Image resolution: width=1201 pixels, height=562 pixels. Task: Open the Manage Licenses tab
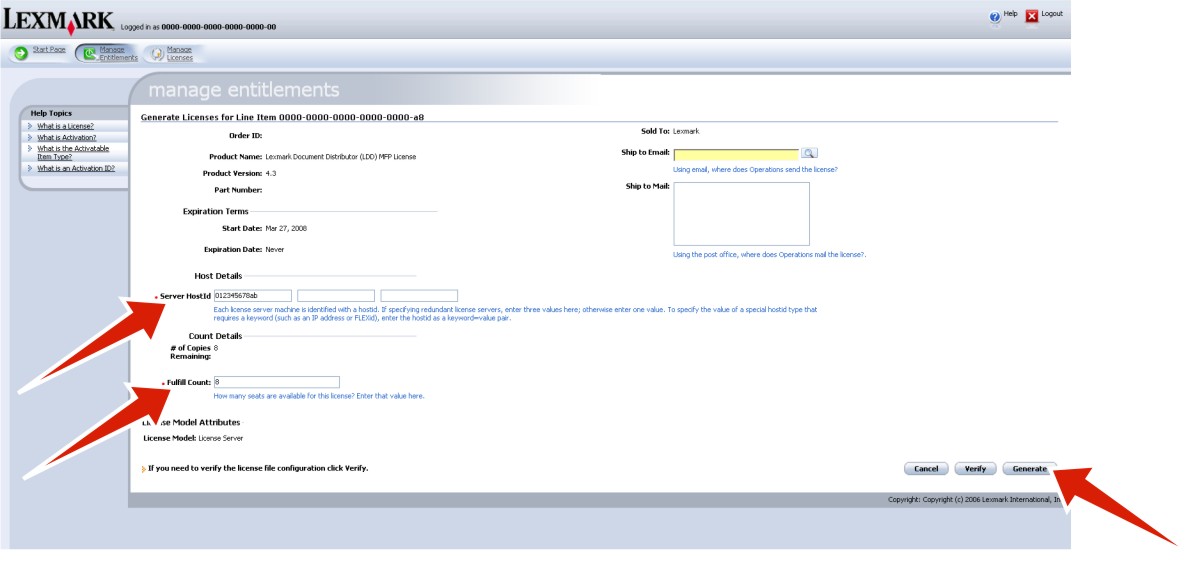[x=180, y=53]
